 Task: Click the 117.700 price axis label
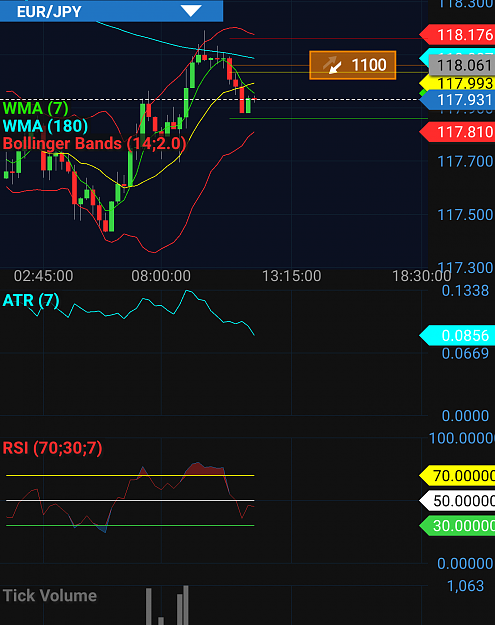465,161
